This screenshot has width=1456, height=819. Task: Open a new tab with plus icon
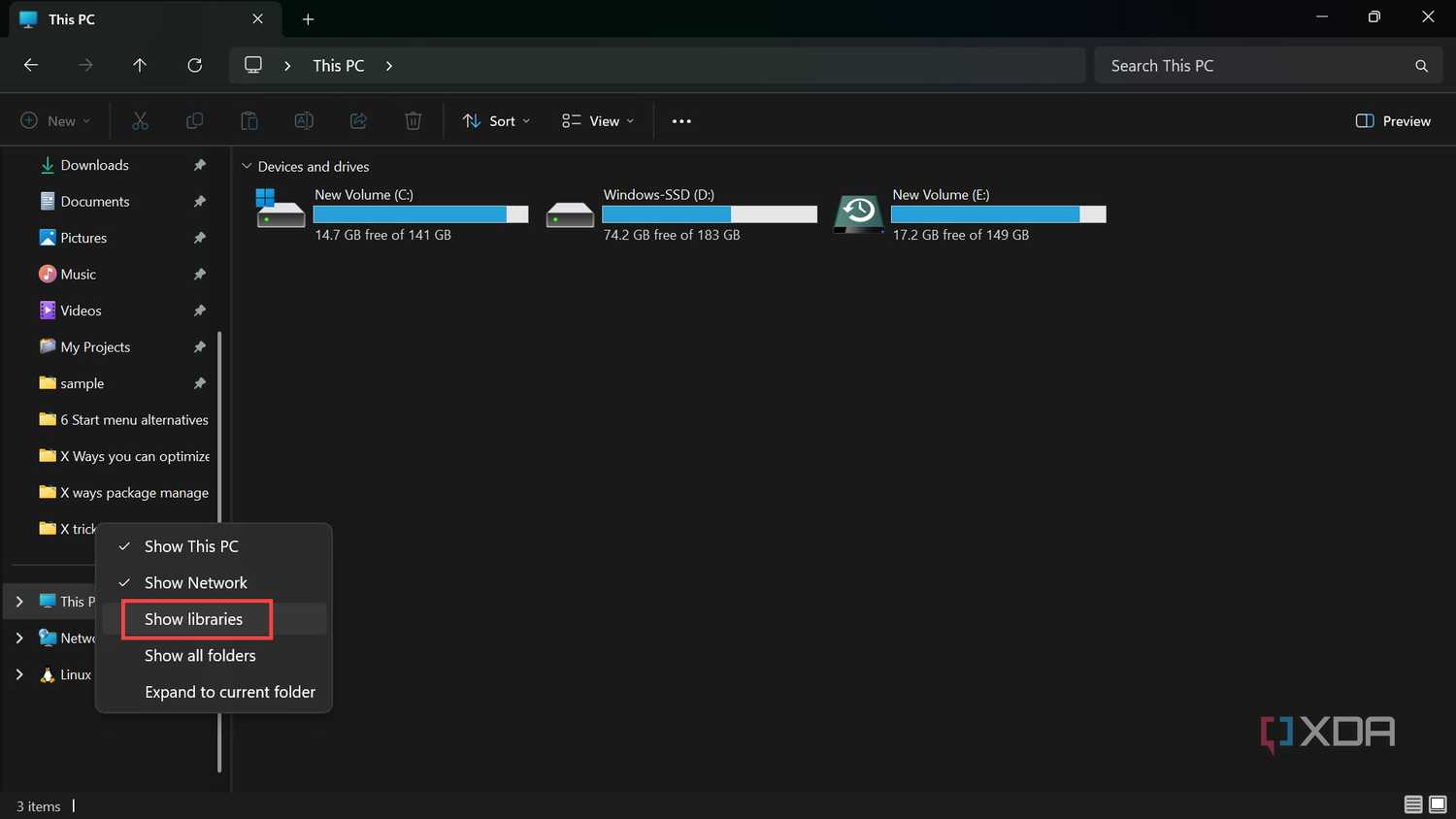coord(308,19)
